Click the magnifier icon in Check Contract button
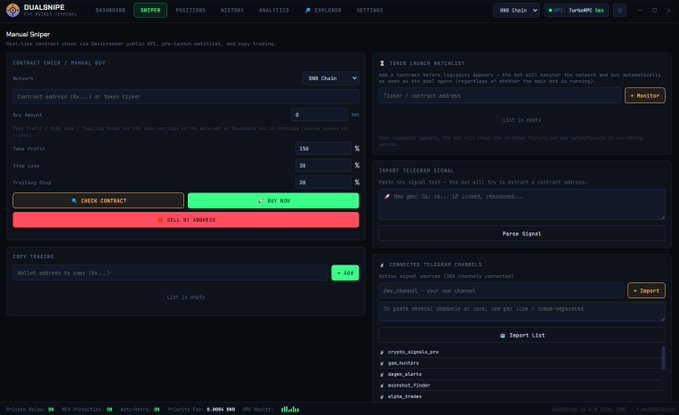The width and height of the screenshot is (679, 415). (x=74, y=201)
